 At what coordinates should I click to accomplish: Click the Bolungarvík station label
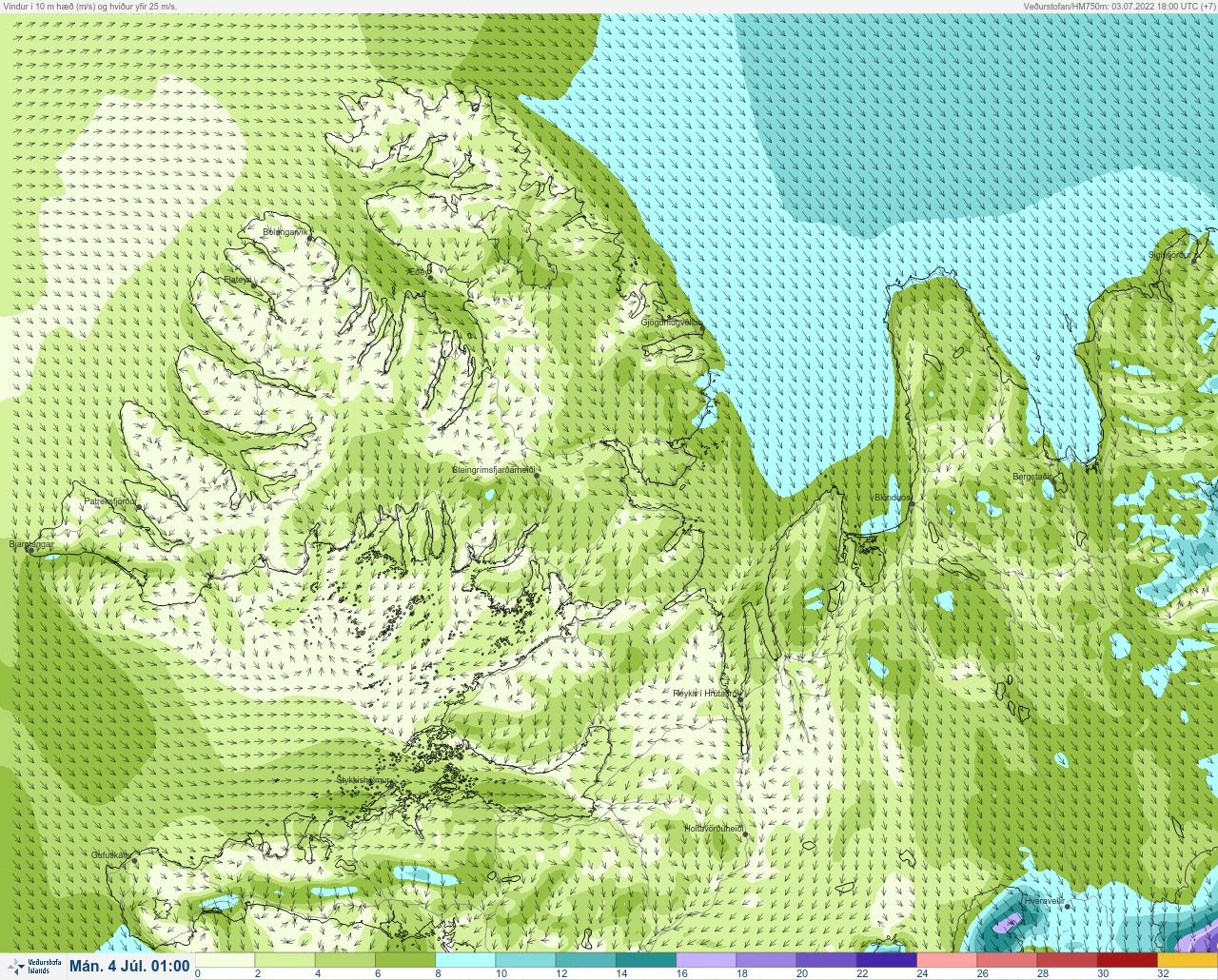tap(285, 231)
